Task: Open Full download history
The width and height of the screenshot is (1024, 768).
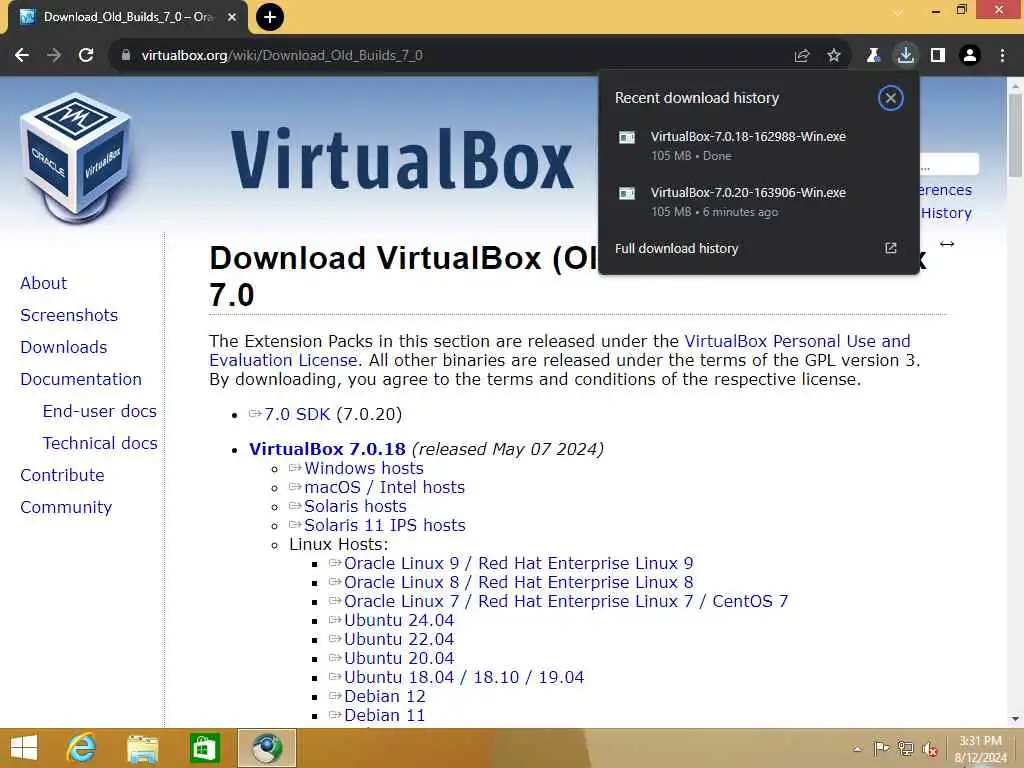Action: tap(677, 248)
